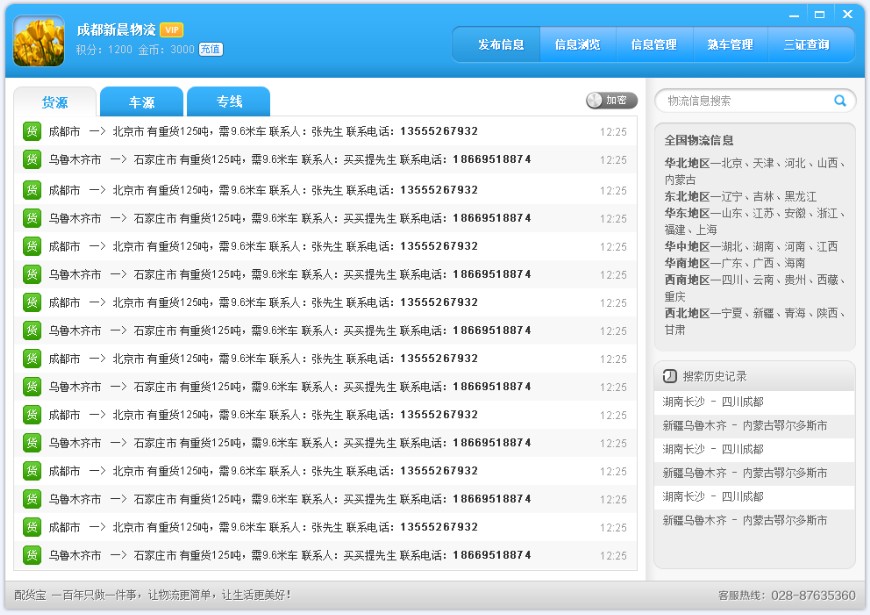
Task: Open the 三证查询 lookup page
Action: pyautogui.click(x=806, y=45)
